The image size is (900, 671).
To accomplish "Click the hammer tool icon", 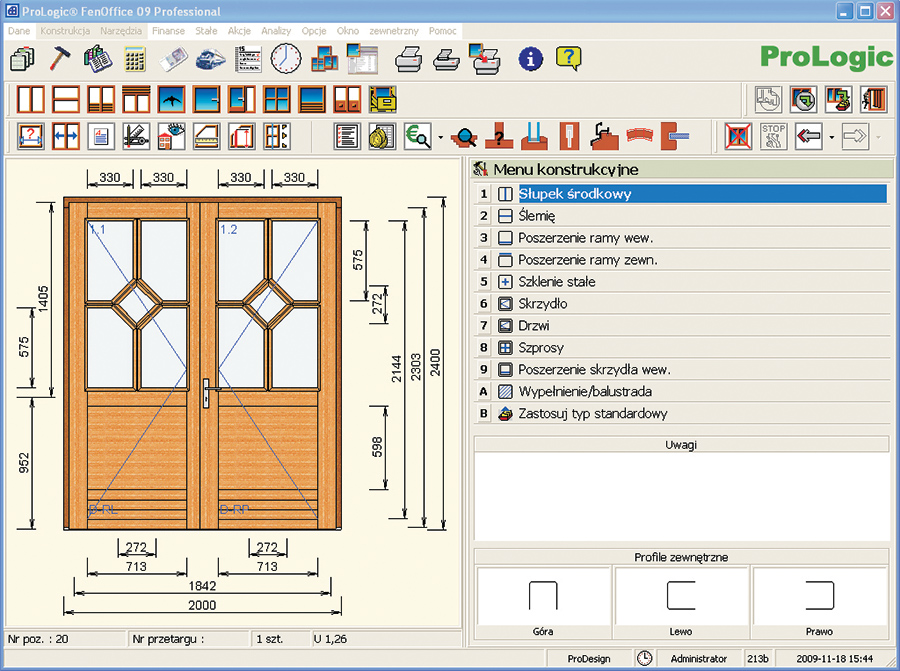I will (x=59, y=58).
